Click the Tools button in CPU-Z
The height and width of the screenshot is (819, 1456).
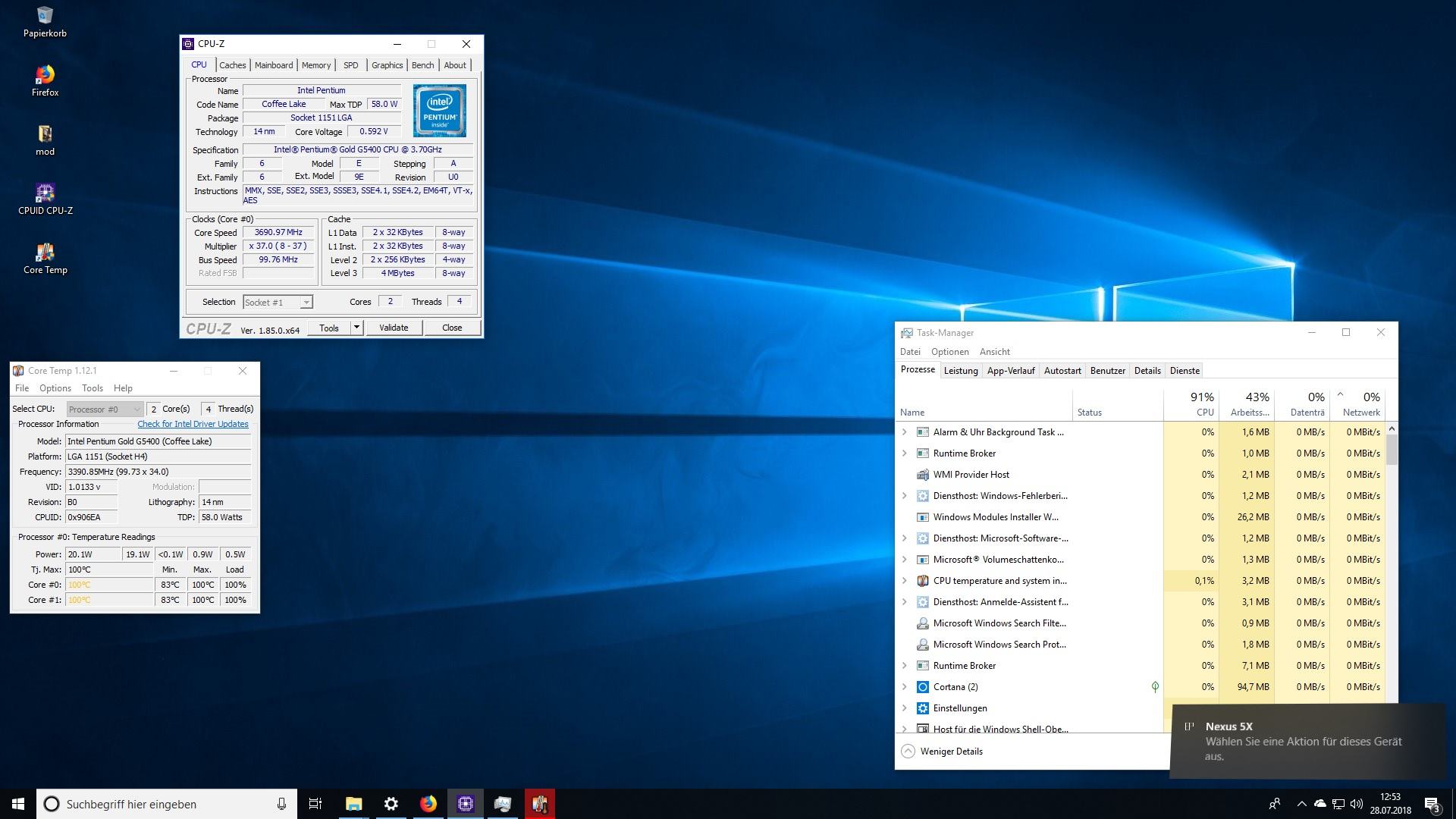(329, 328)
